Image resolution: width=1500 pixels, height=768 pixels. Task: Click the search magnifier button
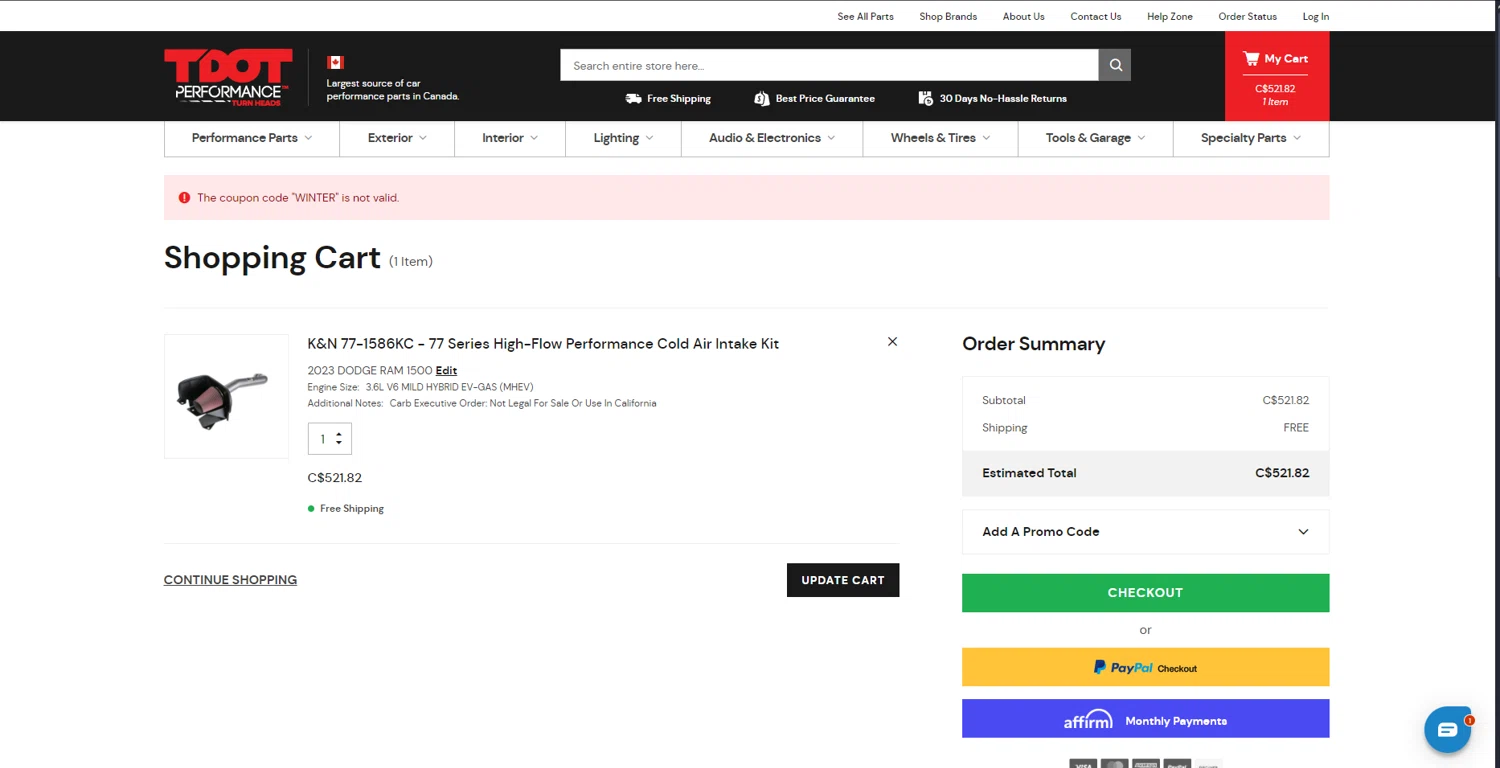pos(1115,65)
